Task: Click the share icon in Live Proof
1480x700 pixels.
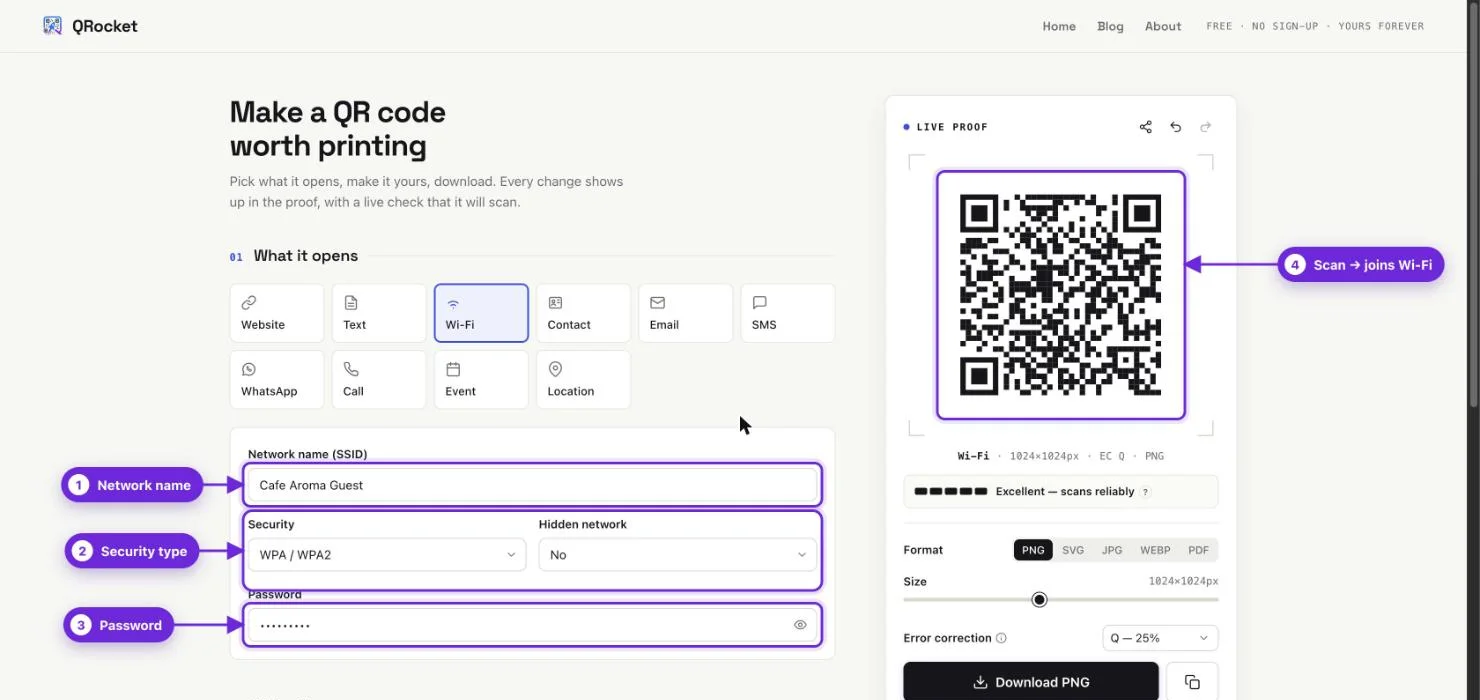Action: click(x=1146, y=127)
